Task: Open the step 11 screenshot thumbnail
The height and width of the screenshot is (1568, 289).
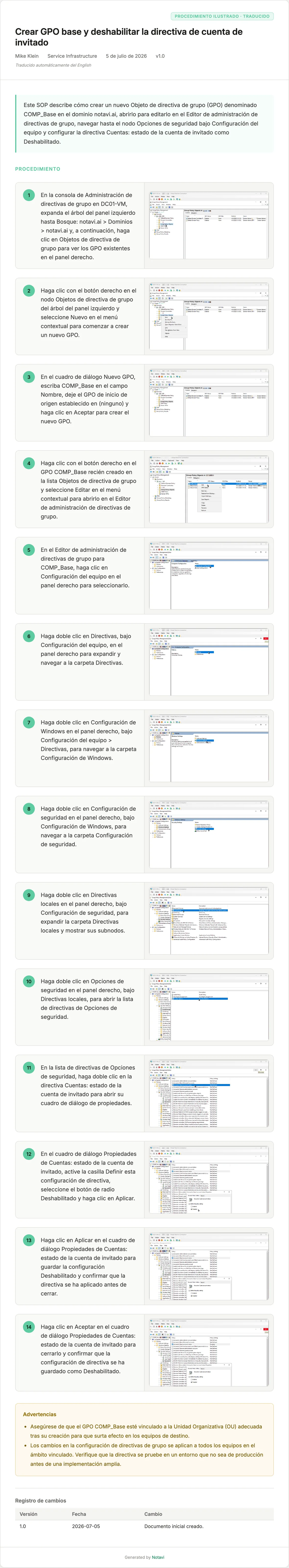Action: (209, 1093)
